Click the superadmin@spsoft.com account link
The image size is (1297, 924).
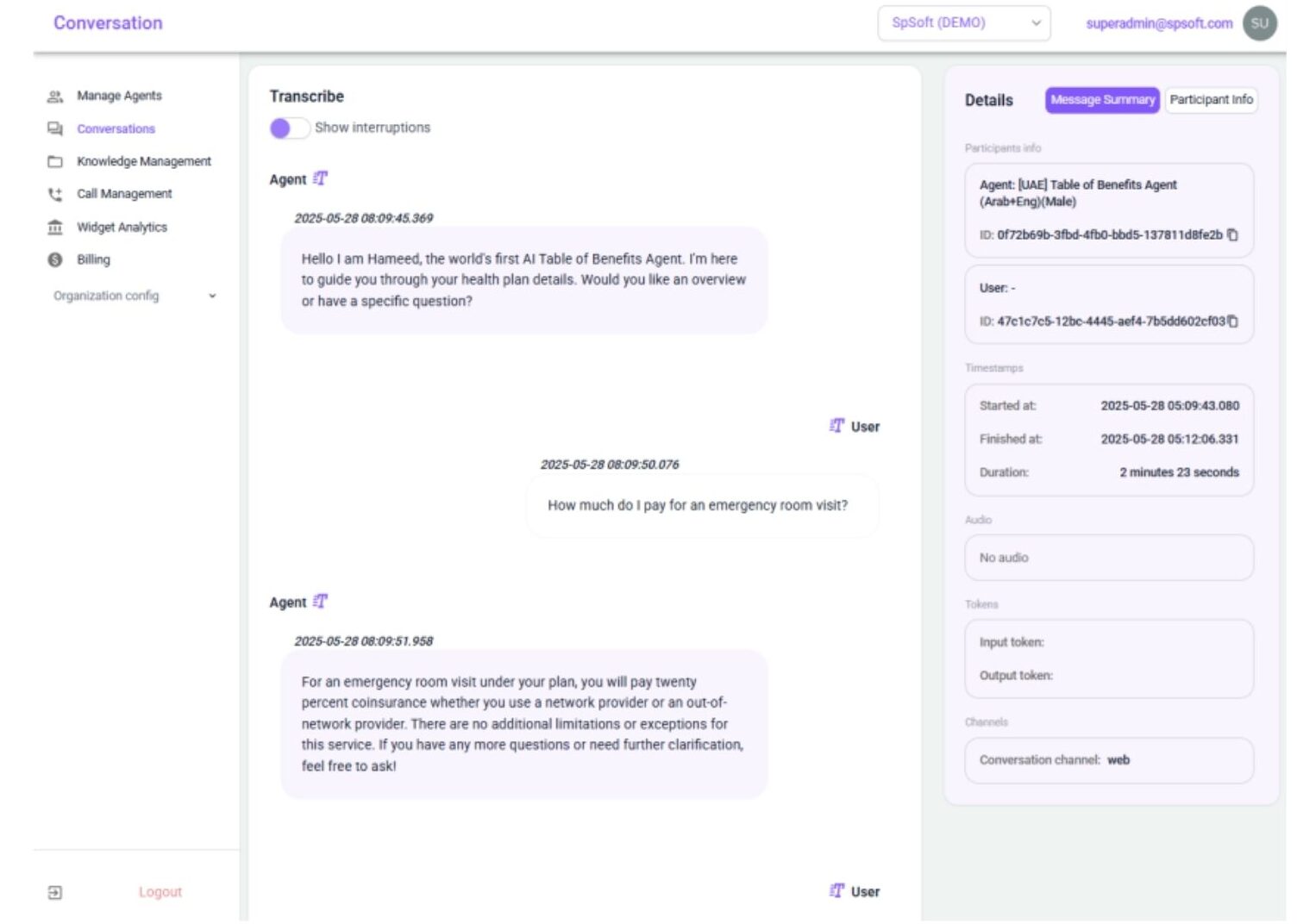[1159, 23]
